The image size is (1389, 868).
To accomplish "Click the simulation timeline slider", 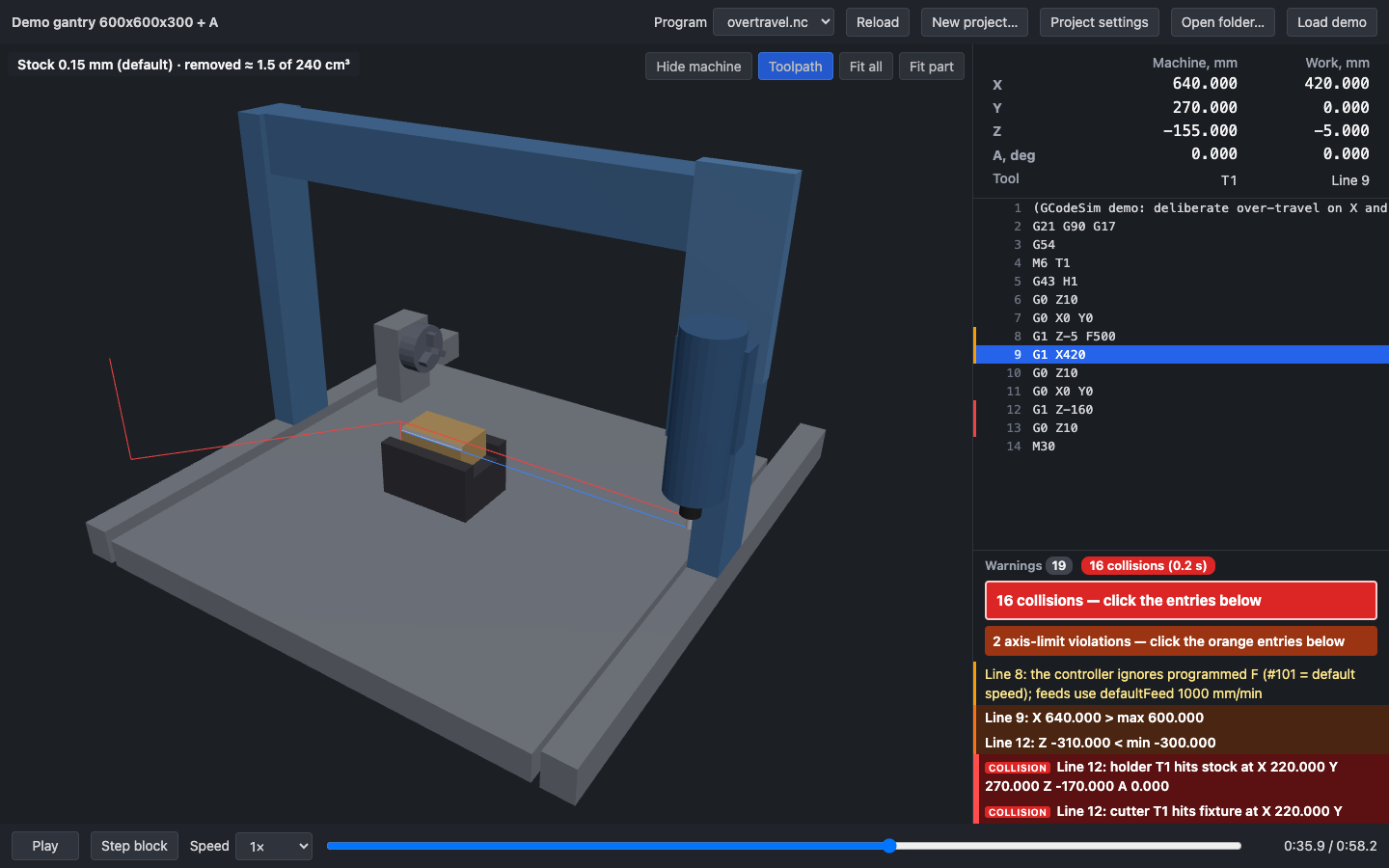I will 783,846.
